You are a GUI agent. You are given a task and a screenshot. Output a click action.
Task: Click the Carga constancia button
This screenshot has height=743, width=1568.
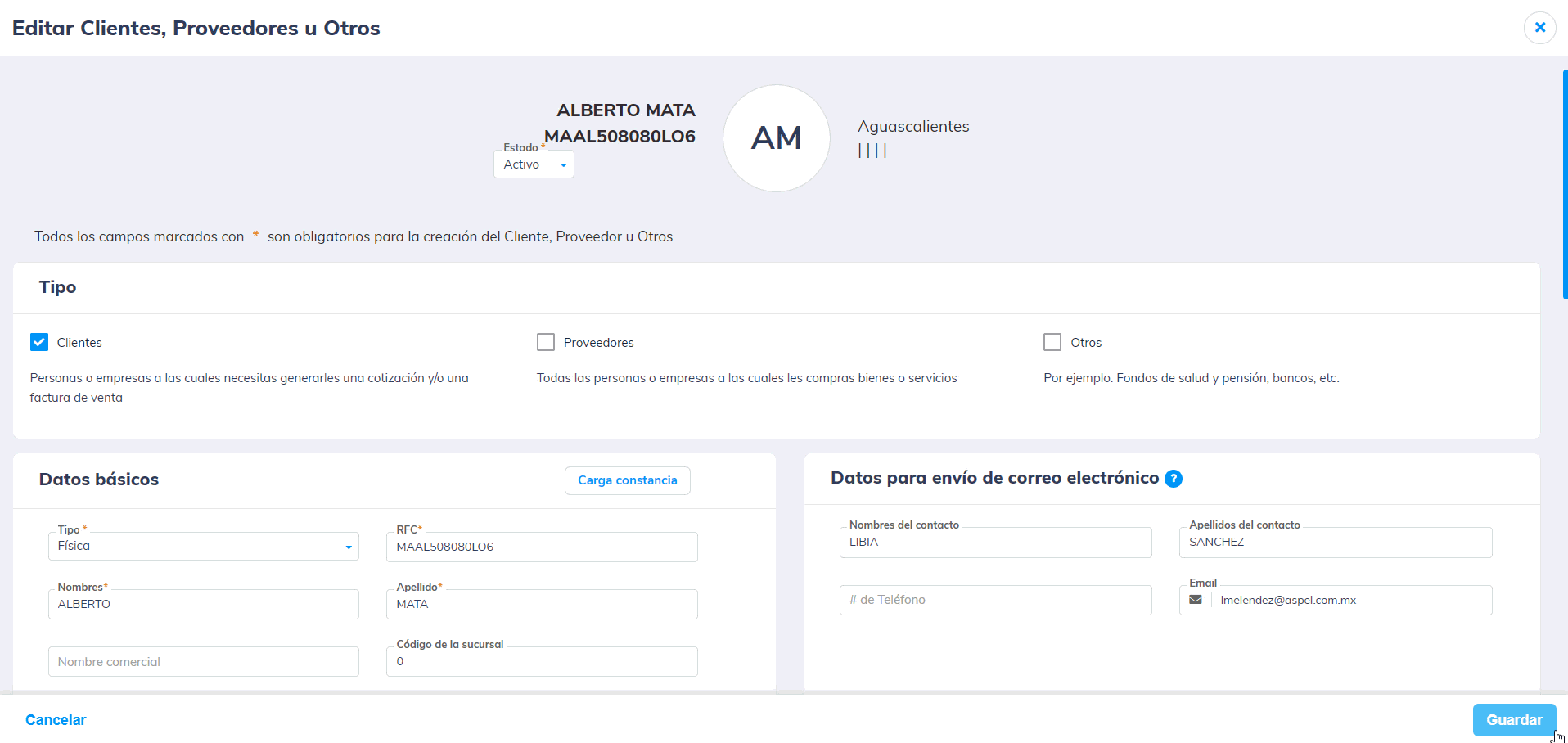point(627,480)
